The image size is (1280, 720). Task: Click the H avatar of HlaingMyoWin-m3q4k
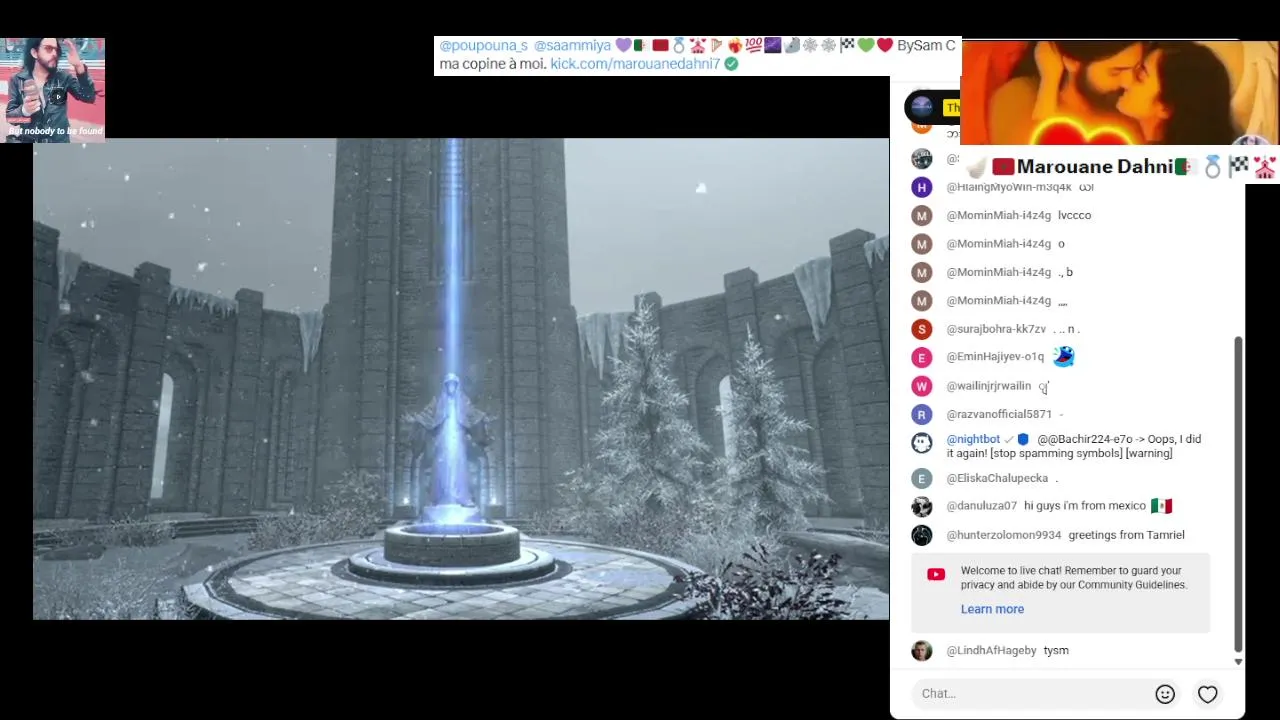point(922,187)
